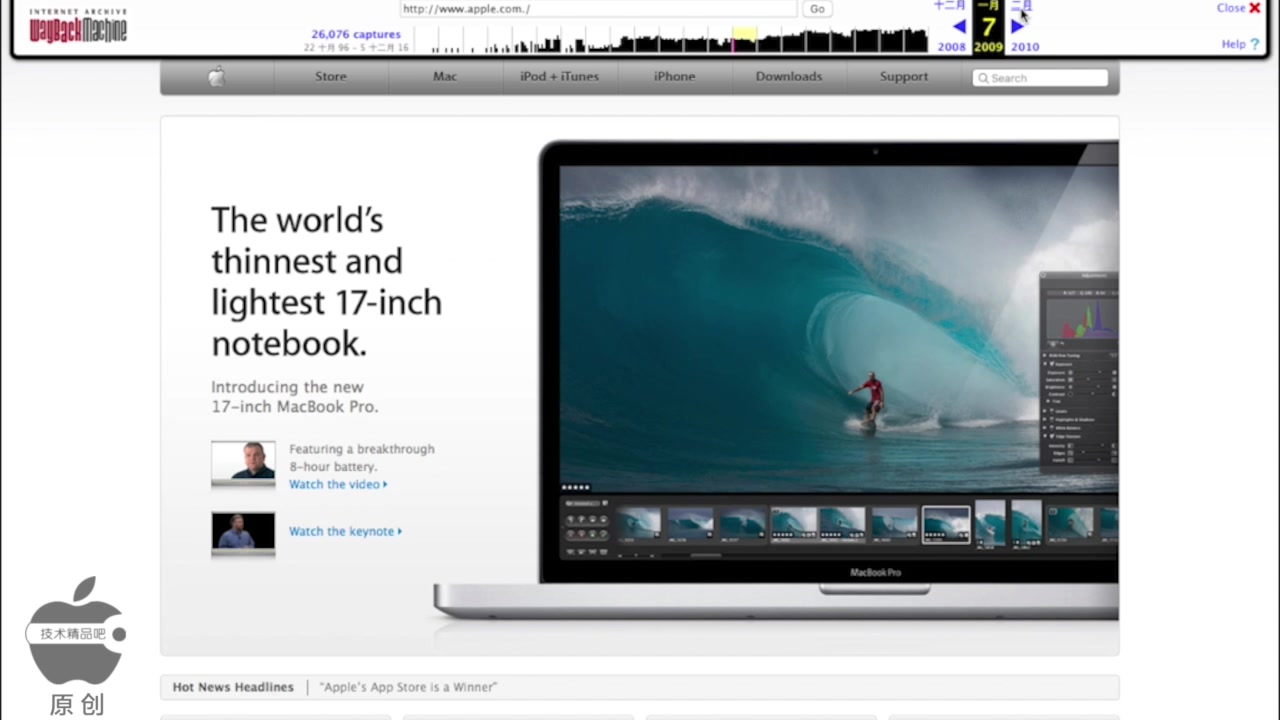Close the Wayback Machine toolbar
The height and width of the screenshot is (720, 1280).
[x=1238, y=8]
